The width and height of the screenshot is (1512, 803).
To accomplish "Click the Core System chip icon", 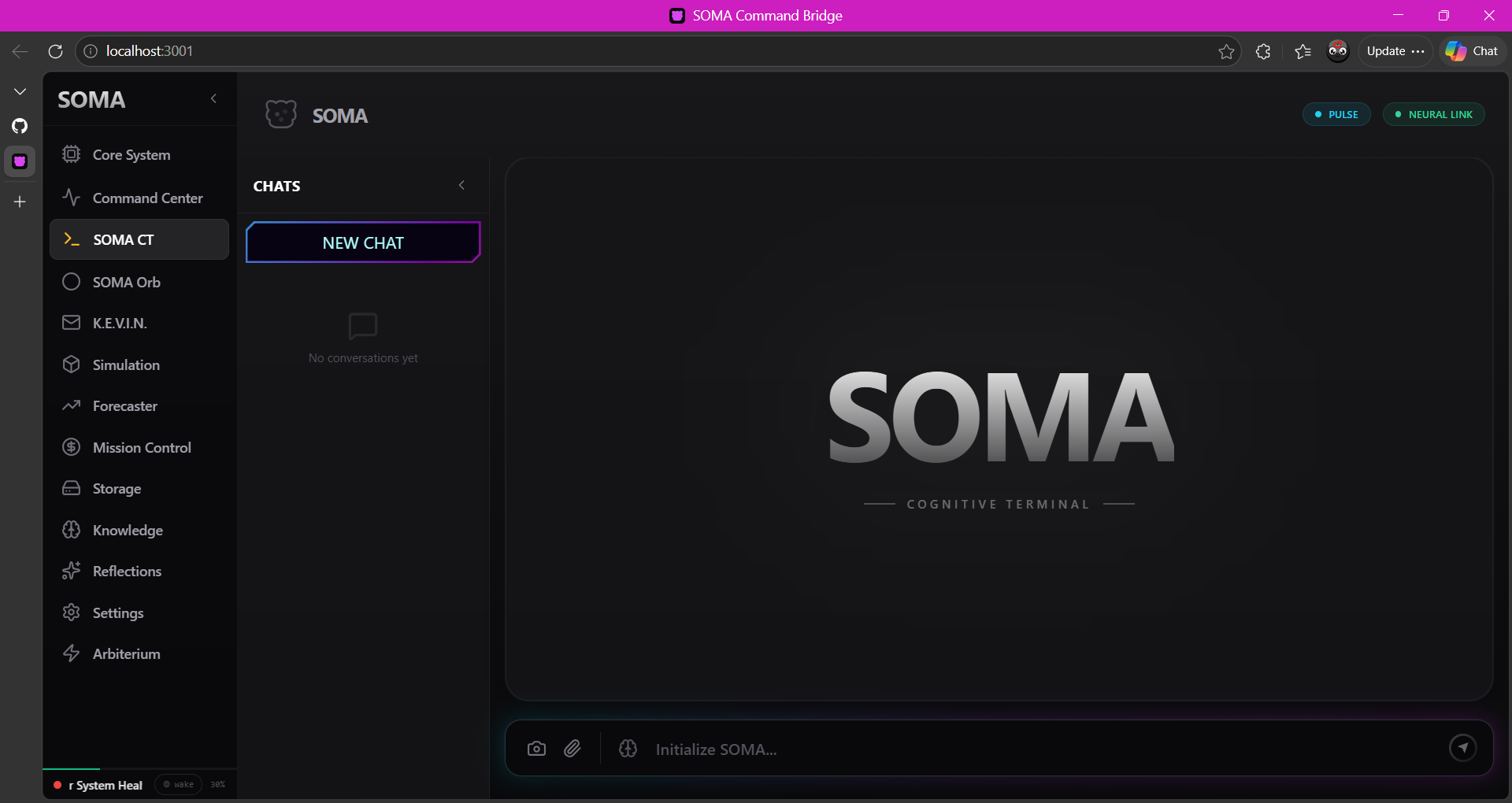I will [x=72, y=154].
